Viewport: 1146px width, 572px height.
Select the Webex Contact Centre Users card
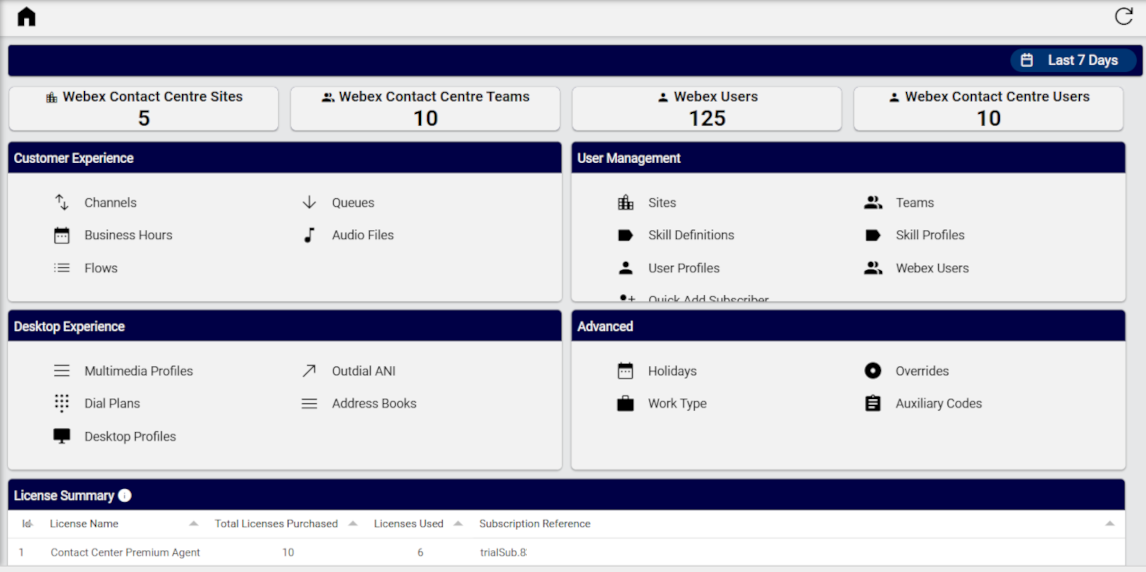pyautogui.click(x=988, y=109)
